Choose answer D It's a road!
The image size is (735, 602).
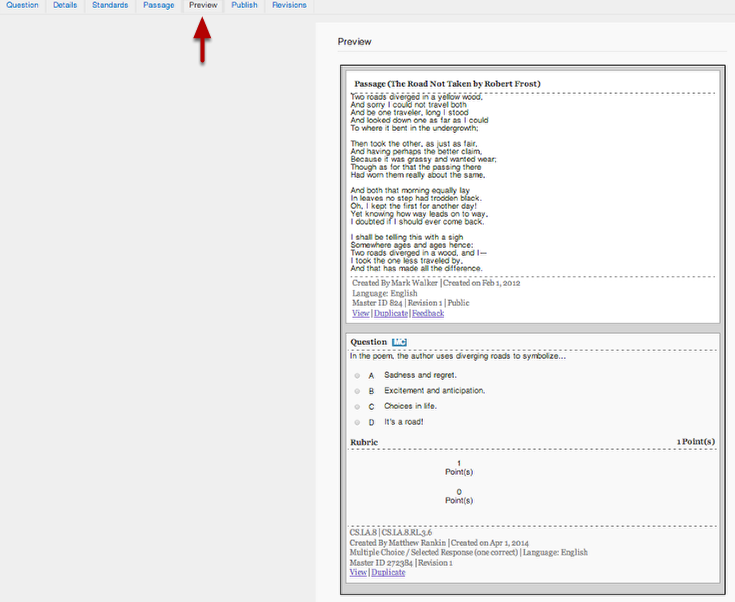[357, 422]
